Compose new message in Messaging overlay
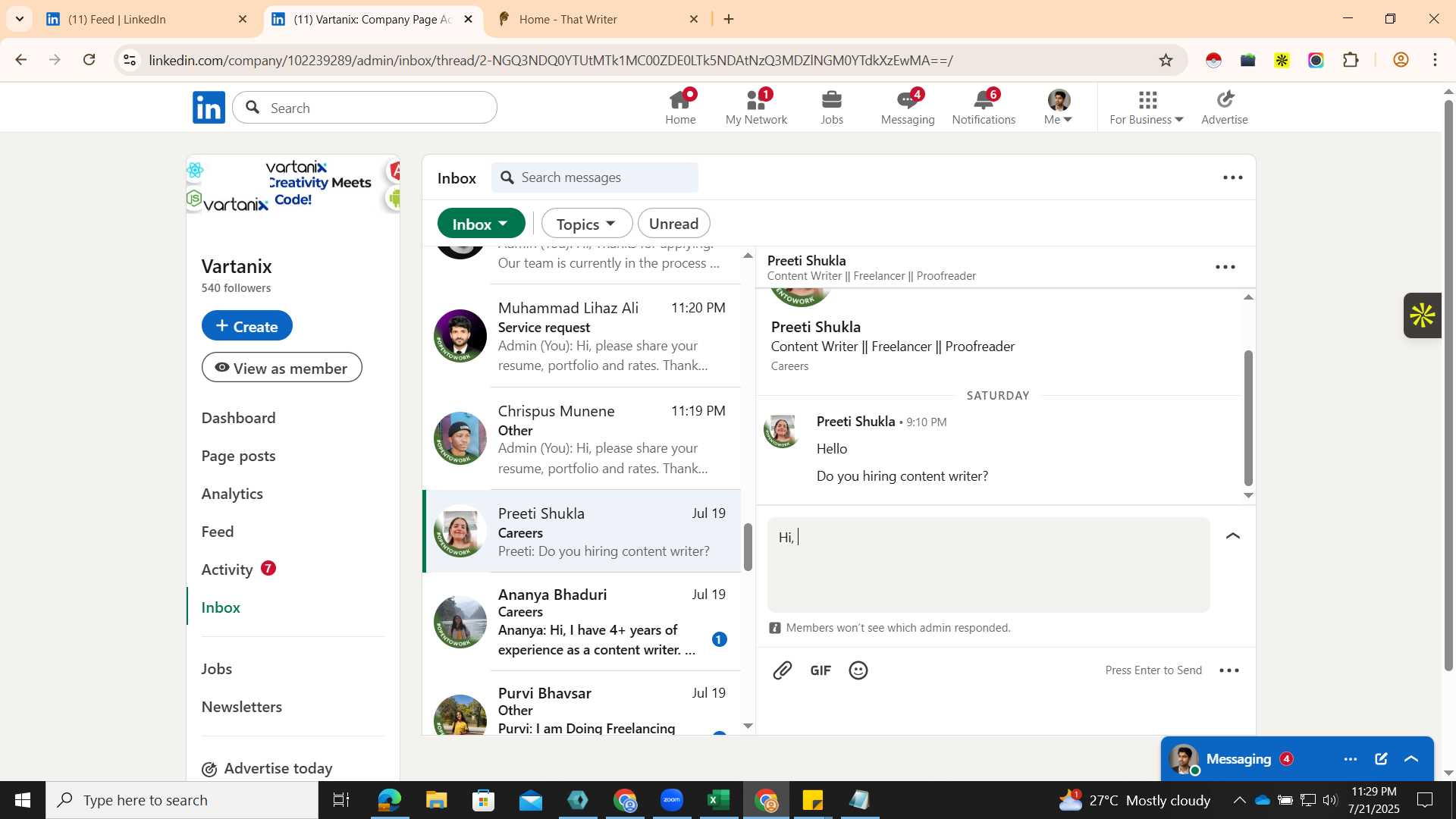The image size is (1456, 819). [1381, 759]
